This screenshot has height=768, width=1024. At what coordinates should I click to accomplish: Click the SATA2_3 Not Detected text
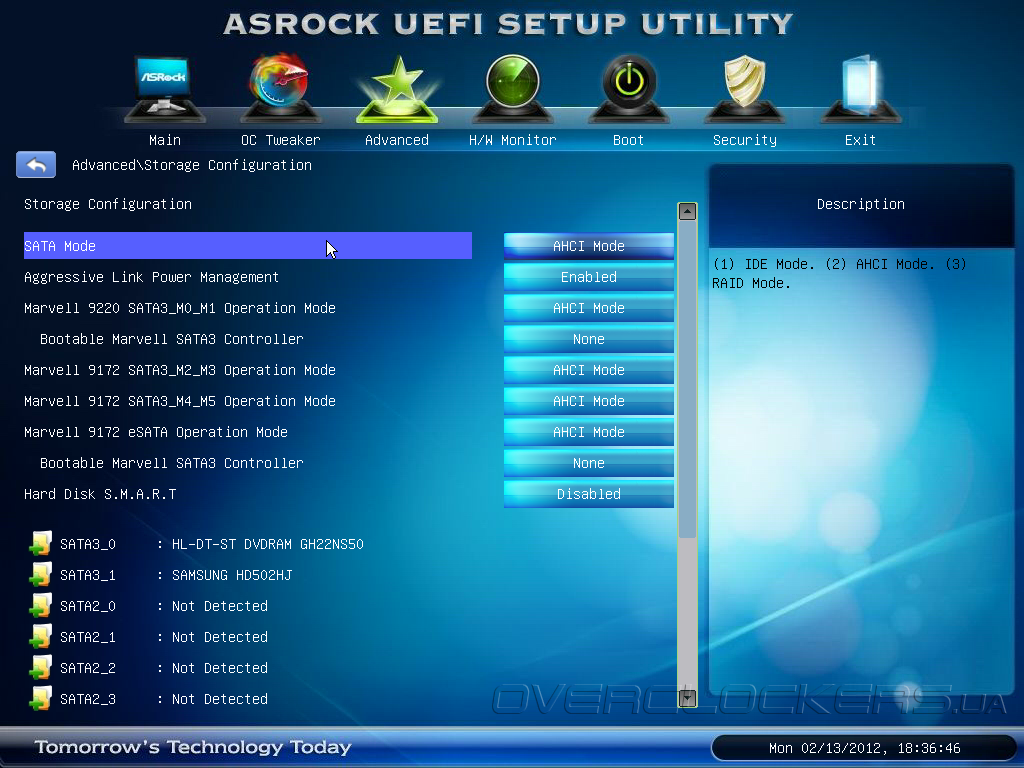pos(219,699)
